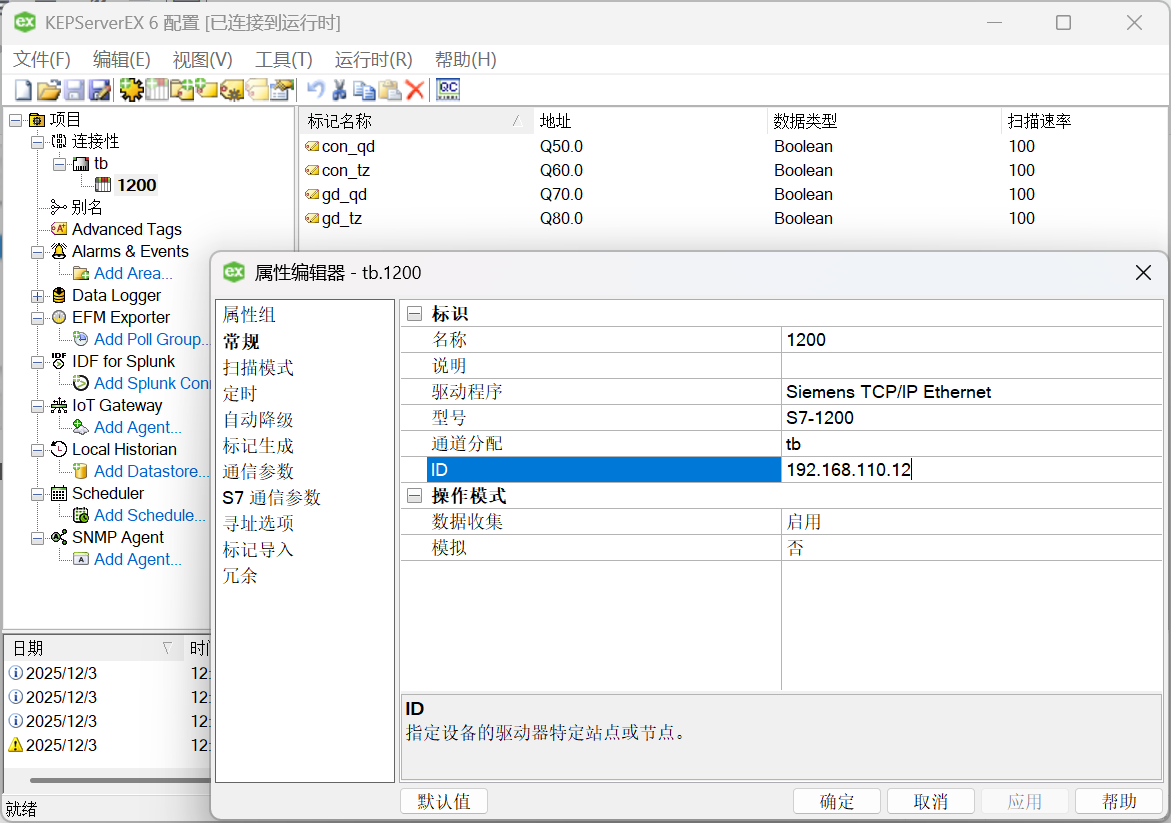Select the con_qd tag row
The height and width of the screenshot is (823, 1171).
click(348, 146)
